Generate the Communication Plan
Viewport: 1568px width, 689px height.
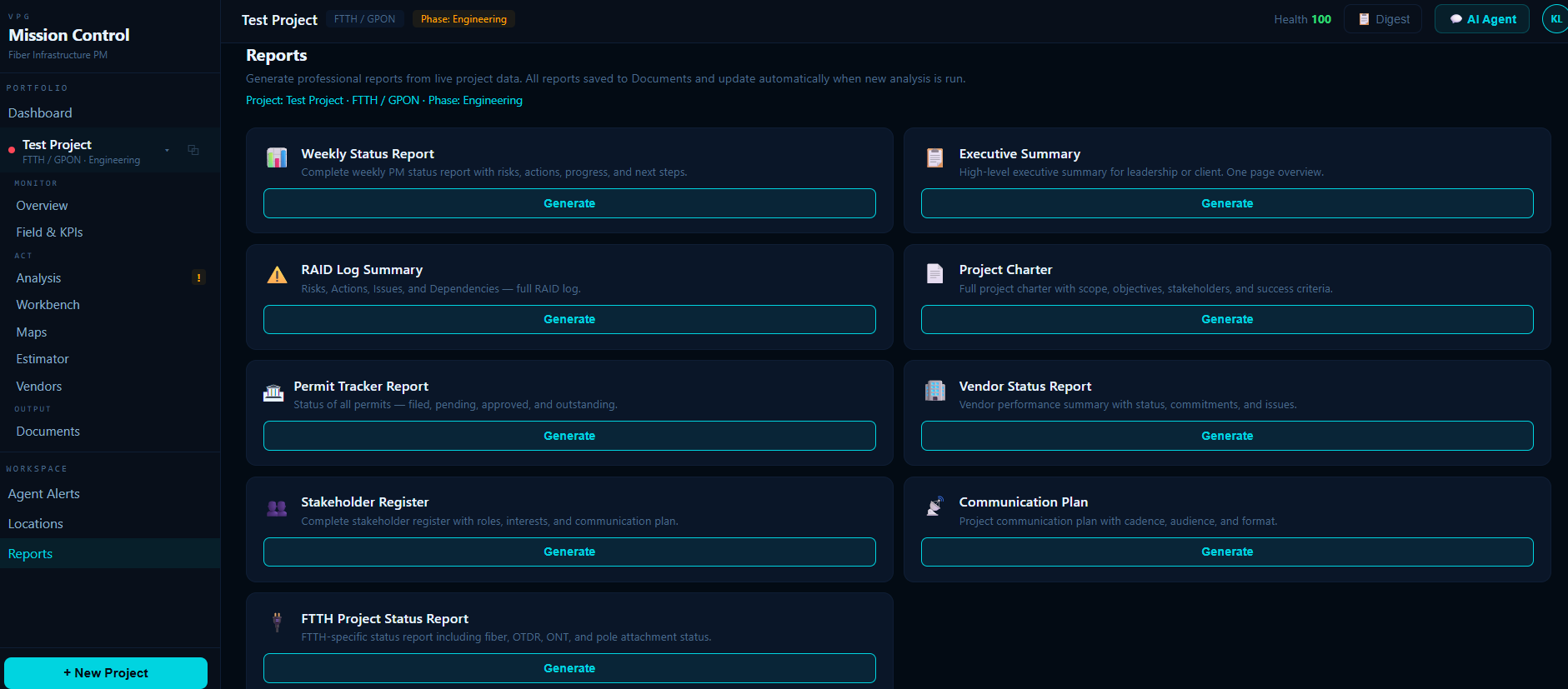point(1227,552)
